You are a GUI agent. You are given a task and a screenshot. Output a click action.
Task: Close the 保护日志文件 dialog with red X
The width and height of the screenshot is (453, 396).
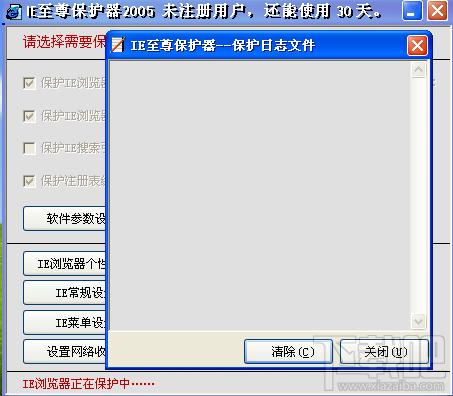[417, 46]
